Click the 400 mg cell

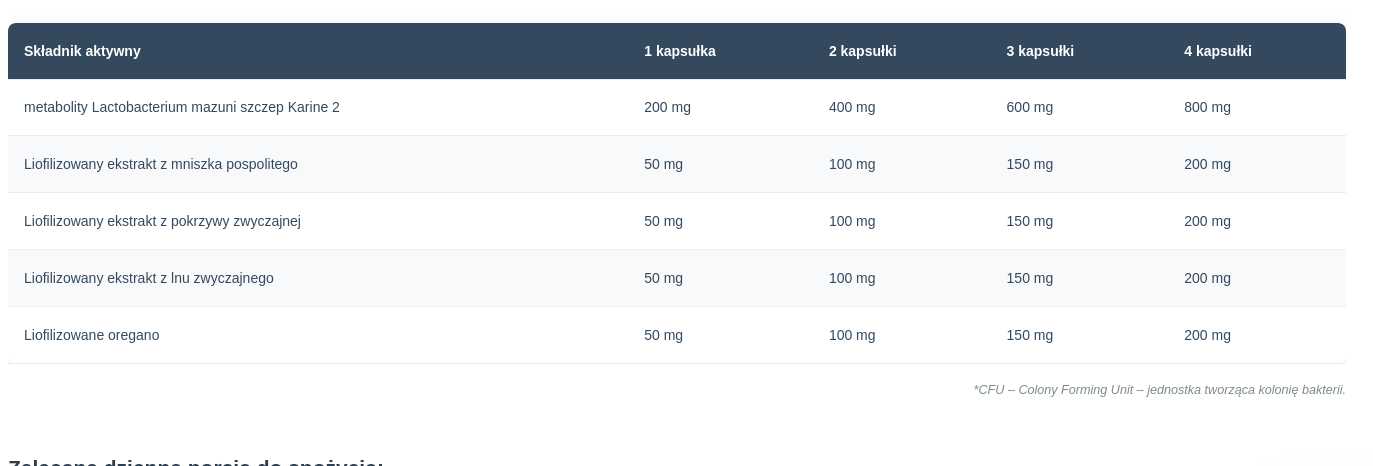pyautogui.click(x=852, y=107)
